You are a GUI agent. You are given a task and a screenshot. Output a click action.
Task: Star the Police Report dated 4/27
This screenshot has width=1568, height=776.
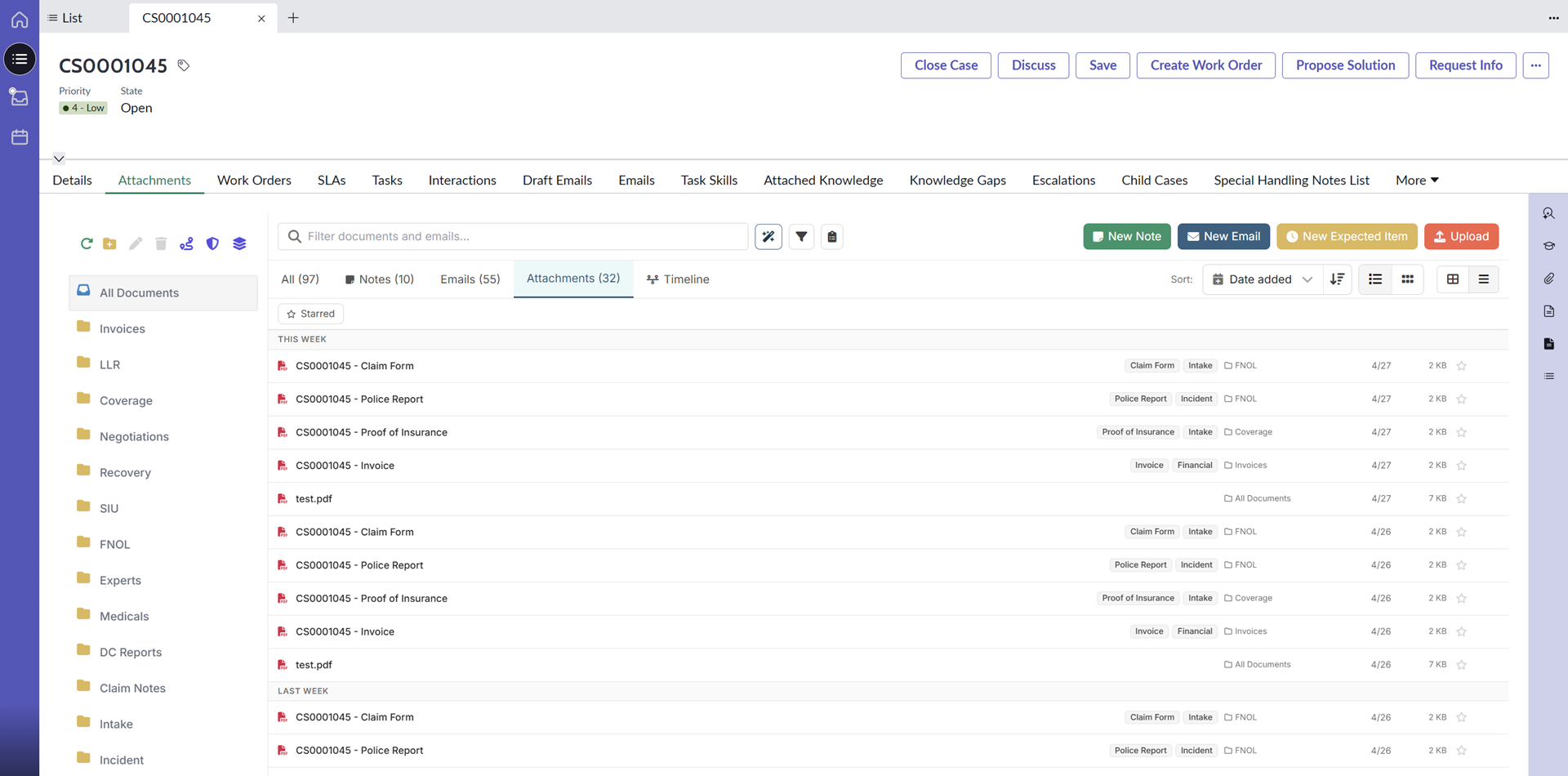click(x=1462, y=399)
